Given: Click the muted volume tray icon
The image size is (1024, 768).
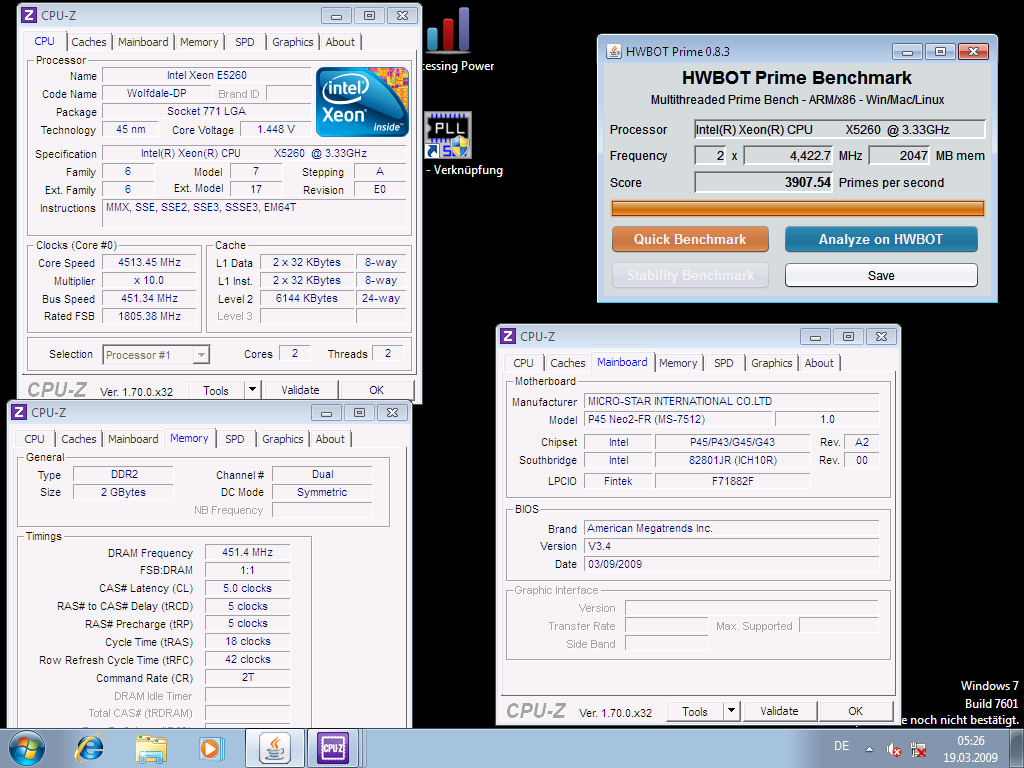Looking at the screenshot, I should click(893, 749).
